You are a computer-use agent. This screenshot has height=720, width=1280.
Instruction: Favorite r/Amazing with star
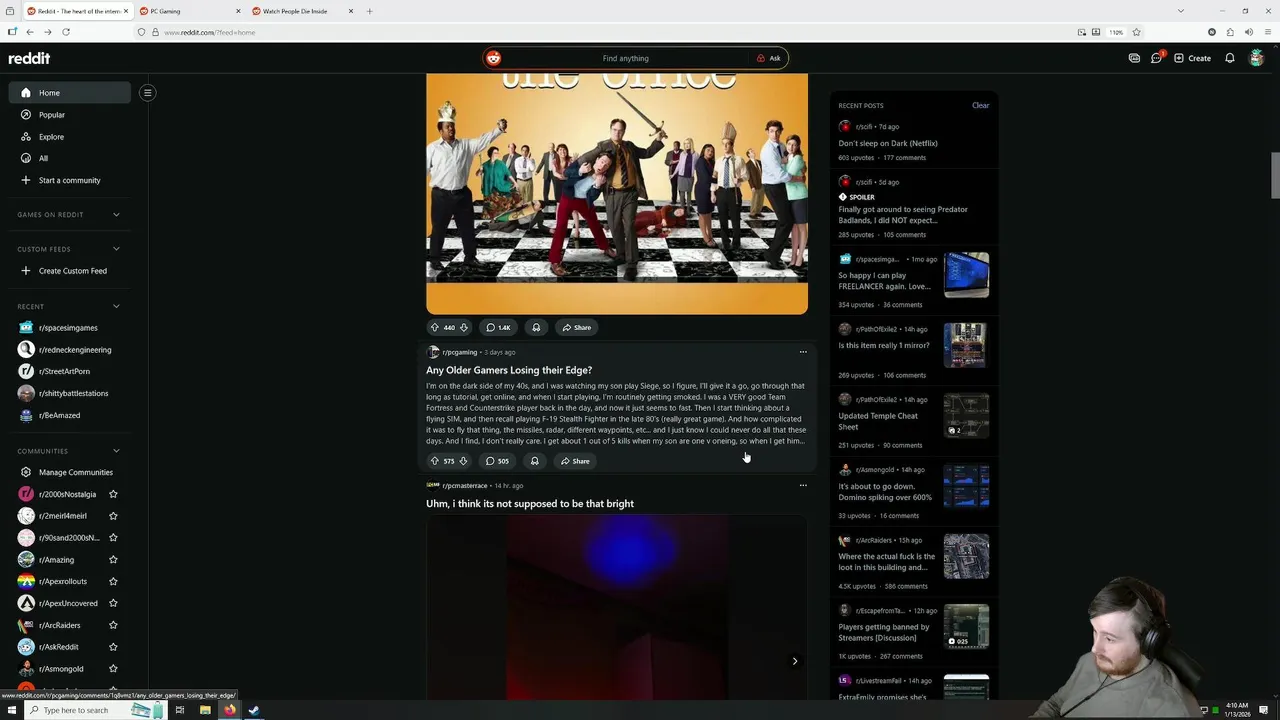[x=113, y=560]
